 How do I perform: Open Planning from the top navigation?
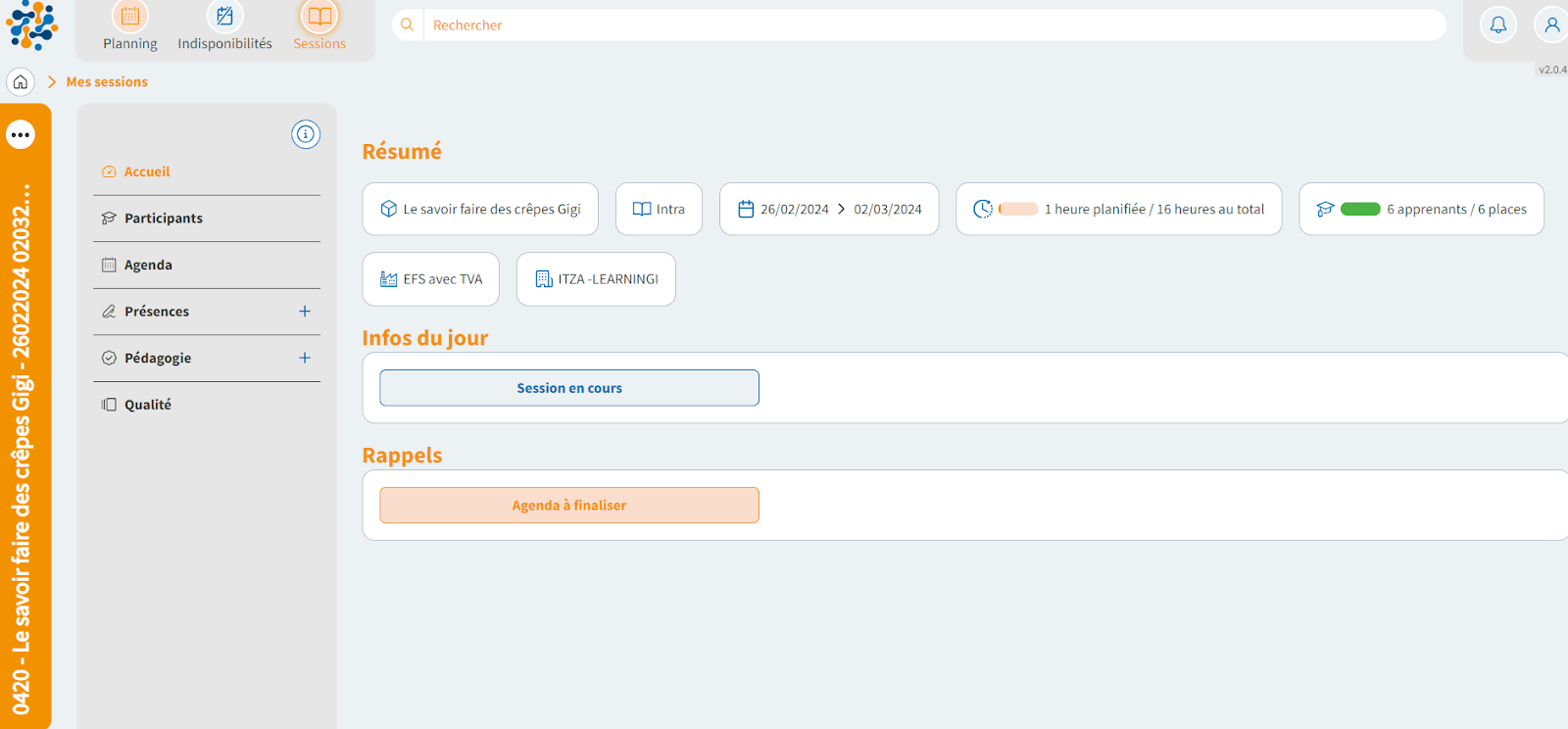130,26
